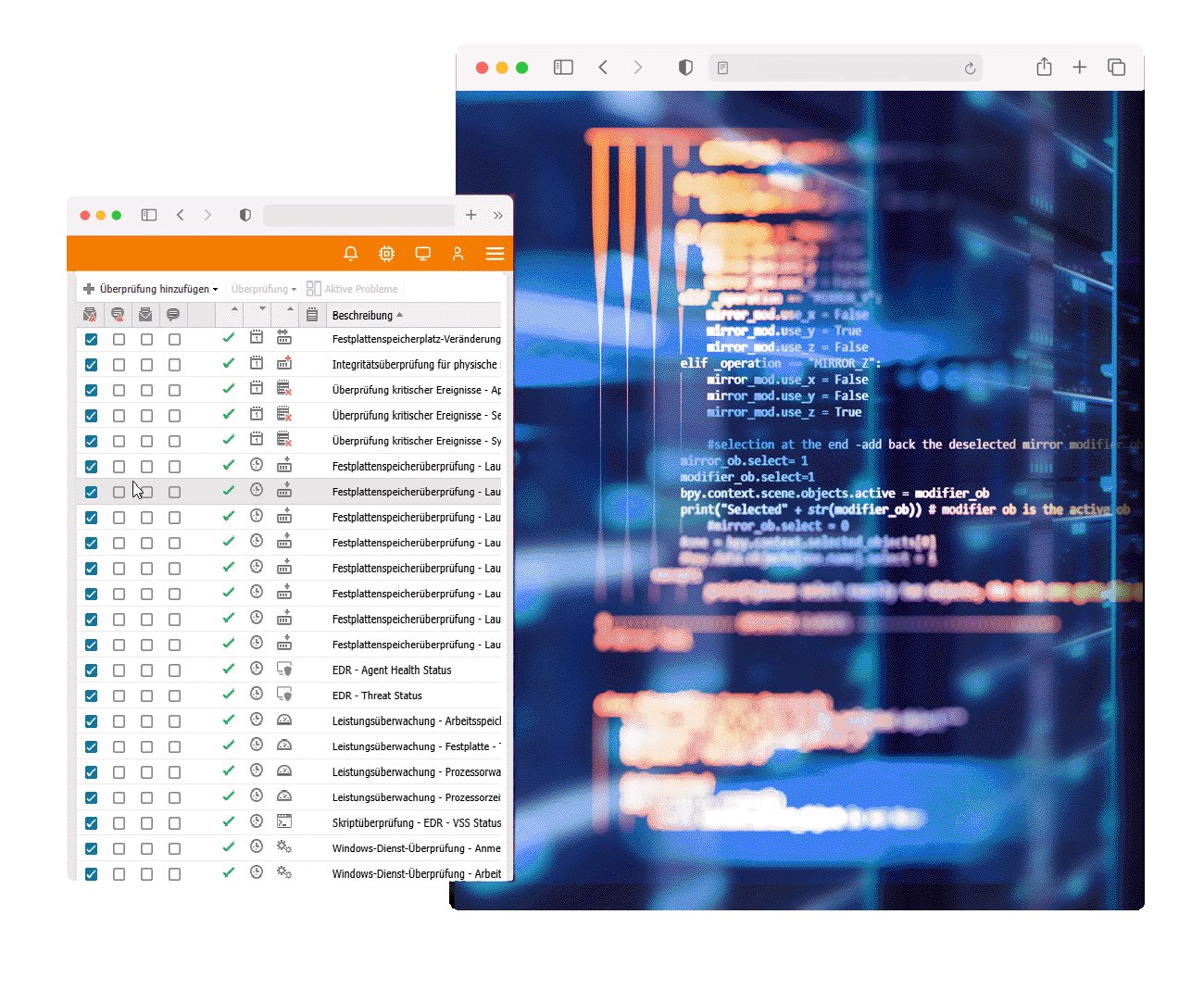Click the processor chip icon in the orange bar
Image resolution: width=1204 pixels, height=990 pixels.
click(386, 254)
